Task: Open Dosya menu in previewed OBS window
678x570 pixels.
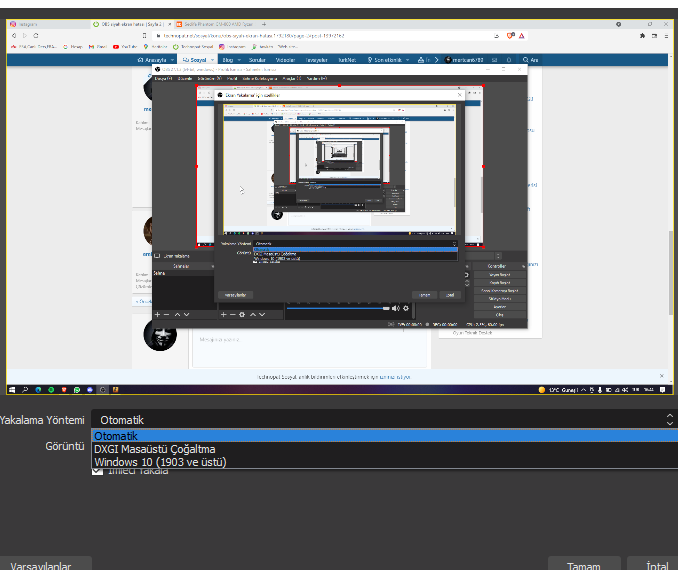Action: (x=163, y=79)
